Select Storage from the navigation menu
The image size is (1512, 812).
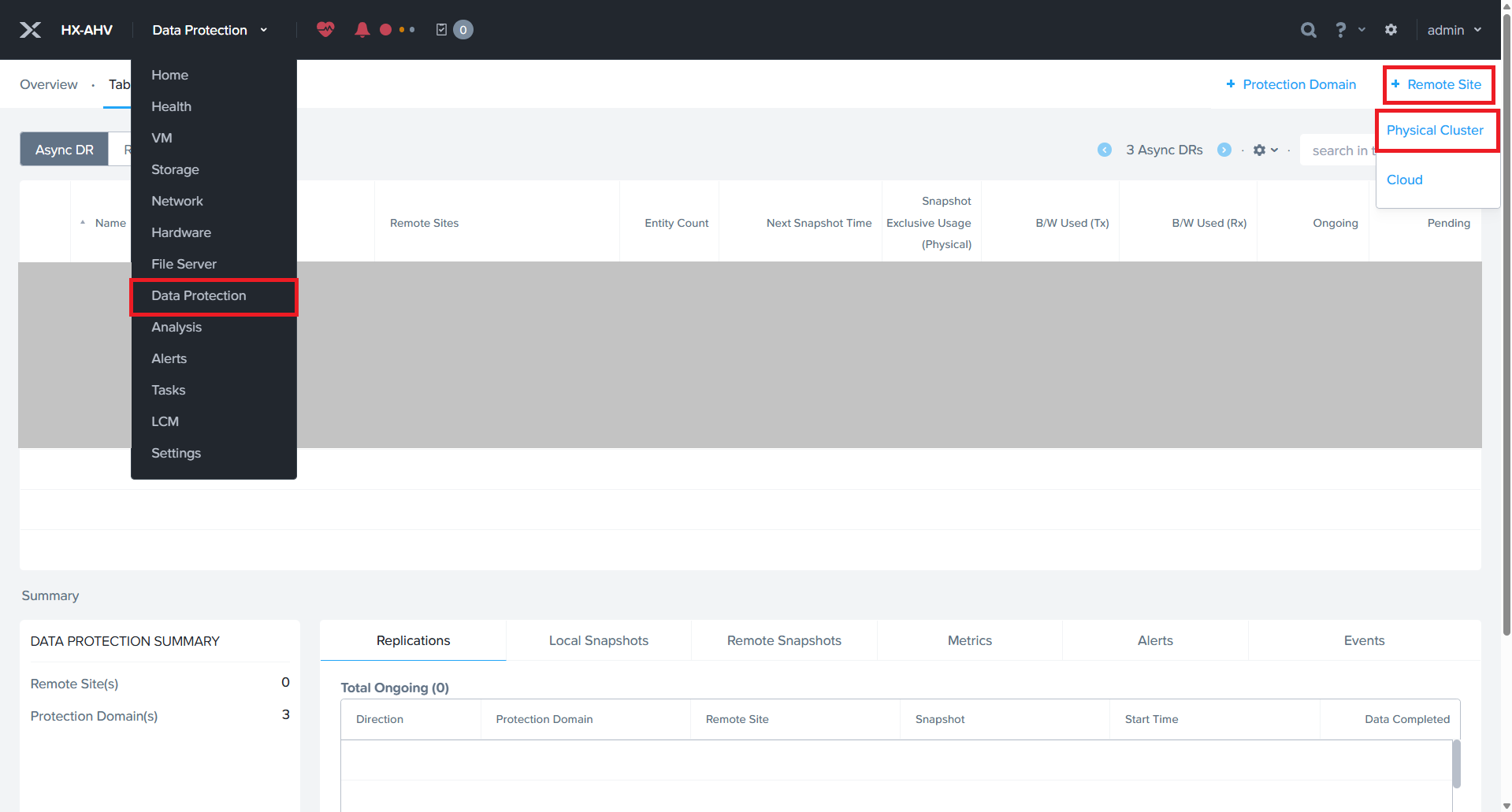point(175,169)
